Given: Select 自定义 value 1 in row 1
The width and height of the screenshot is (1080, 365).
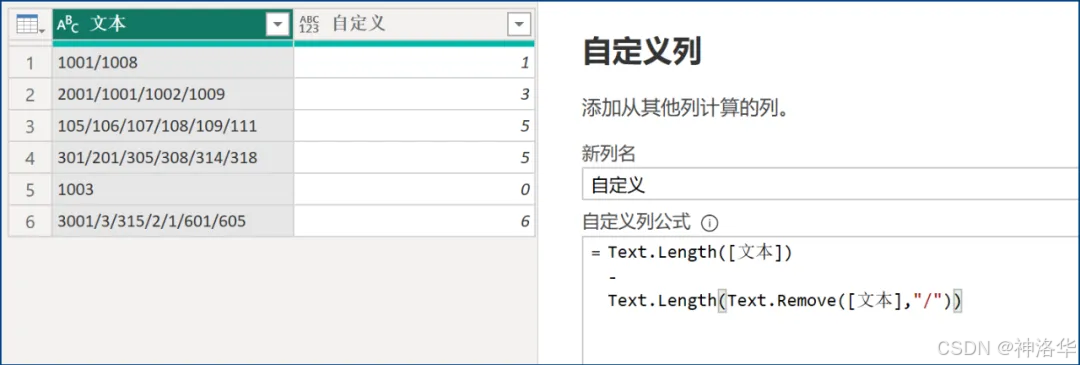Looking at the screenshot, I should coord(415,63).
